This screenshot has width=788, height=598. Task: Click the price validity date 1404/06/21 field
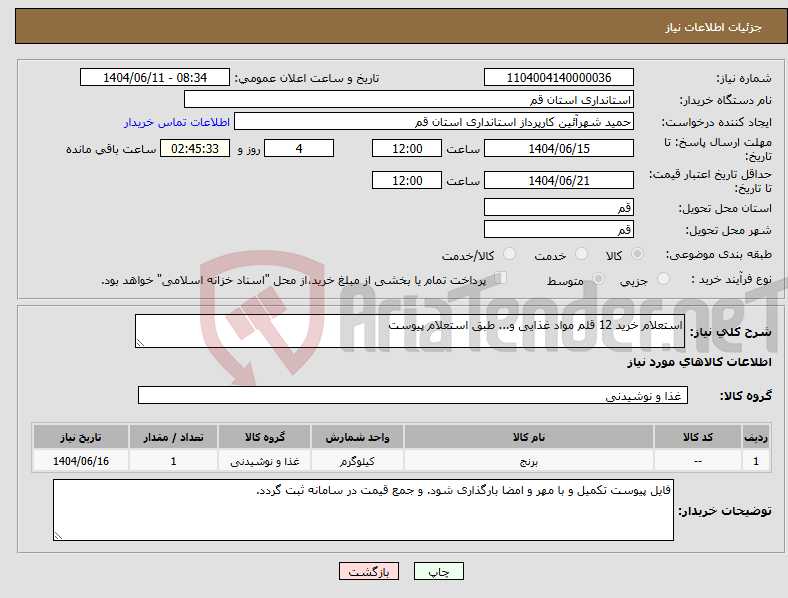coord(559,180)
